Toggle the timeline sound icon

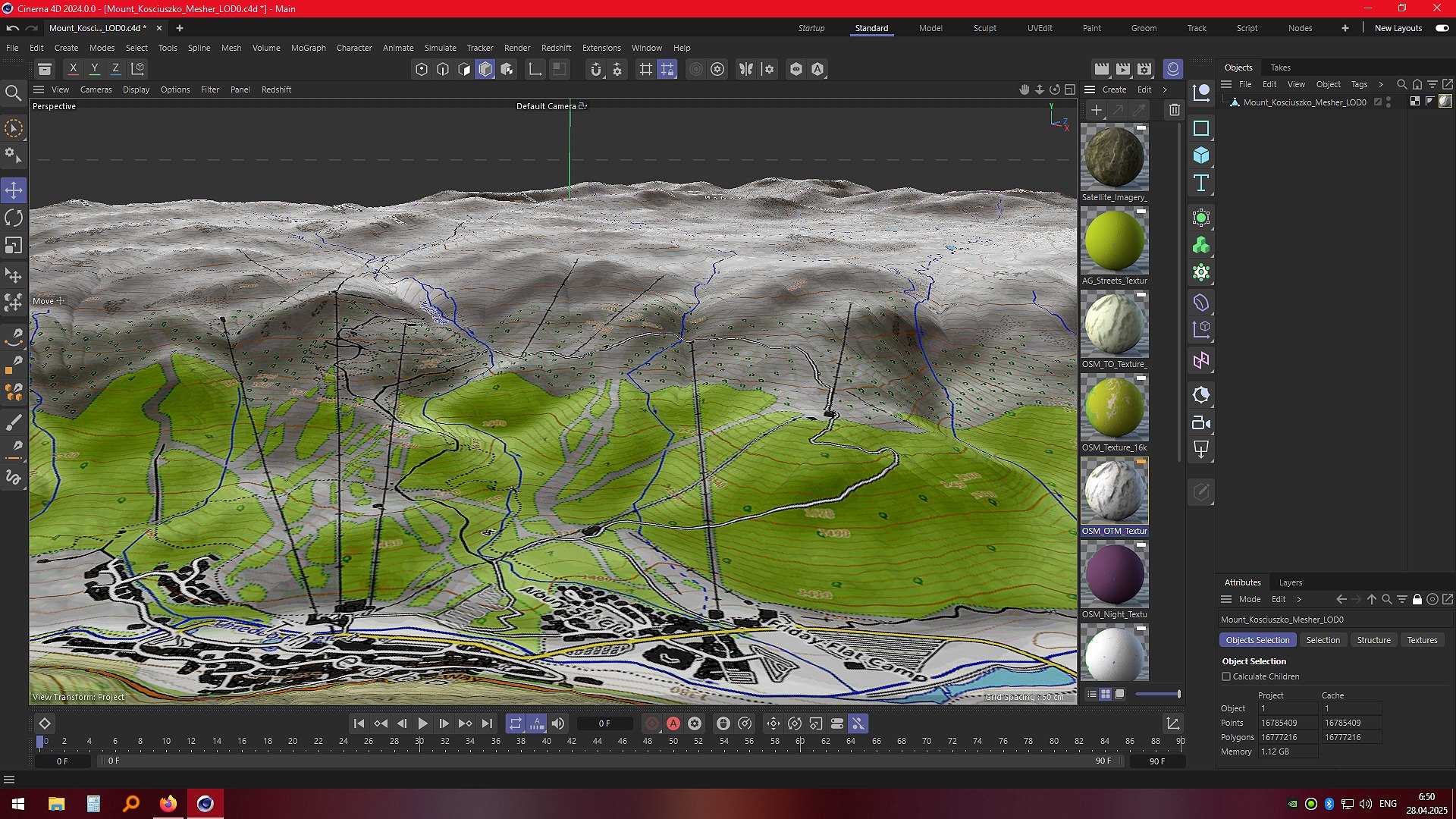pyautogui.click(x=558, y=723)
